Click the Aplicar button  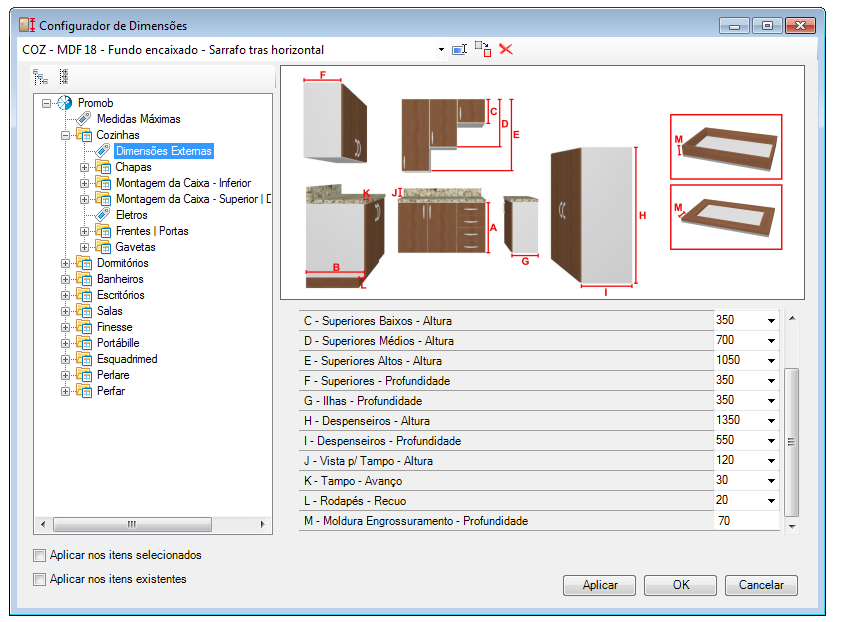click(x=599, y=585)
